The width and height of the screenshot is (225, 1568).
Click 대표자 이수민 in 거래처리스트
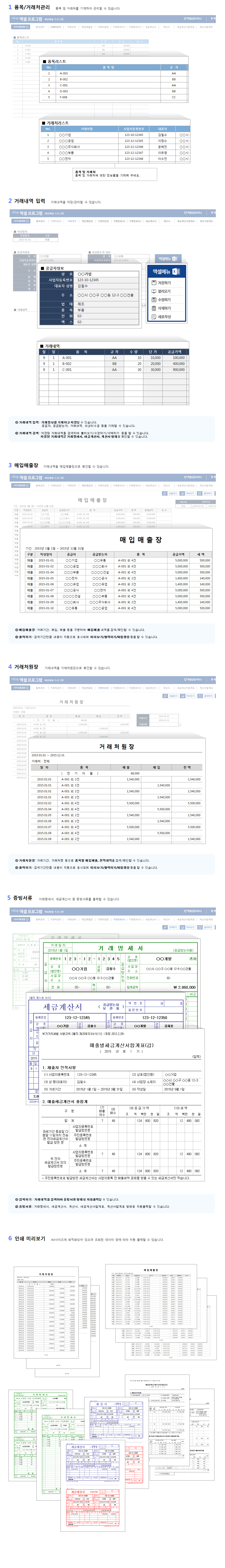tap(162, 159)
